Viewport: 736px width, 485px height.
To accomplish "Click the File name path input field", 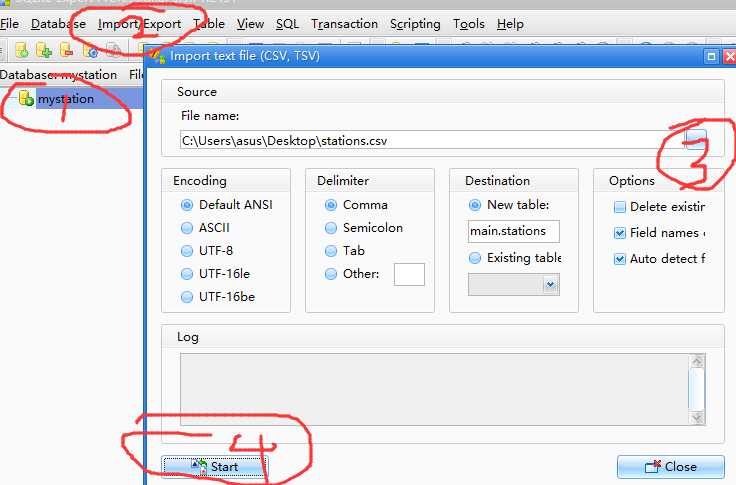I will (x=432, y=140).
